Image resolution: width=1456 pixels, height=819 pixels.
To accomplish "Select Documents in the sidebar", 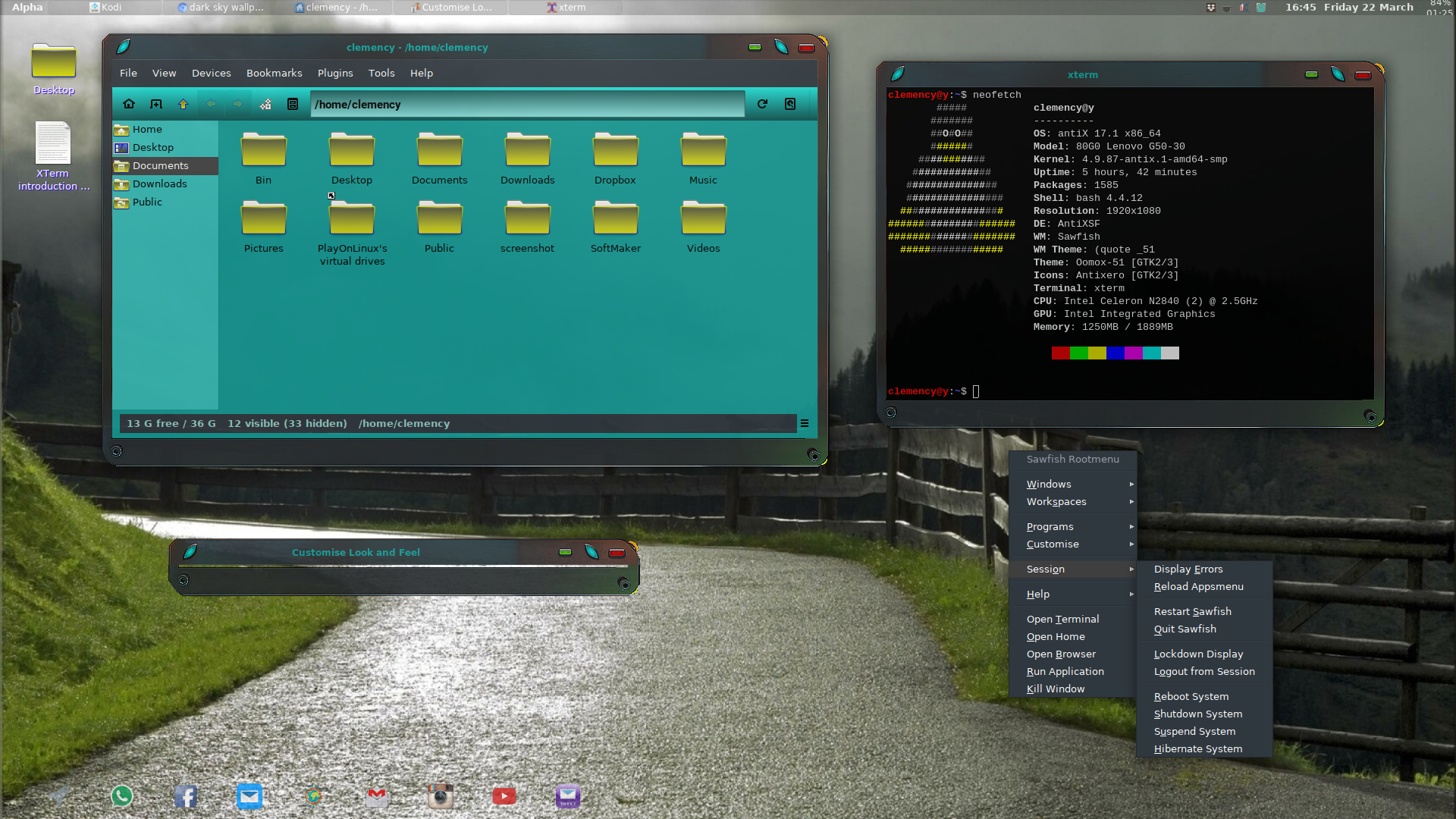I will click(x=165, y=165).
